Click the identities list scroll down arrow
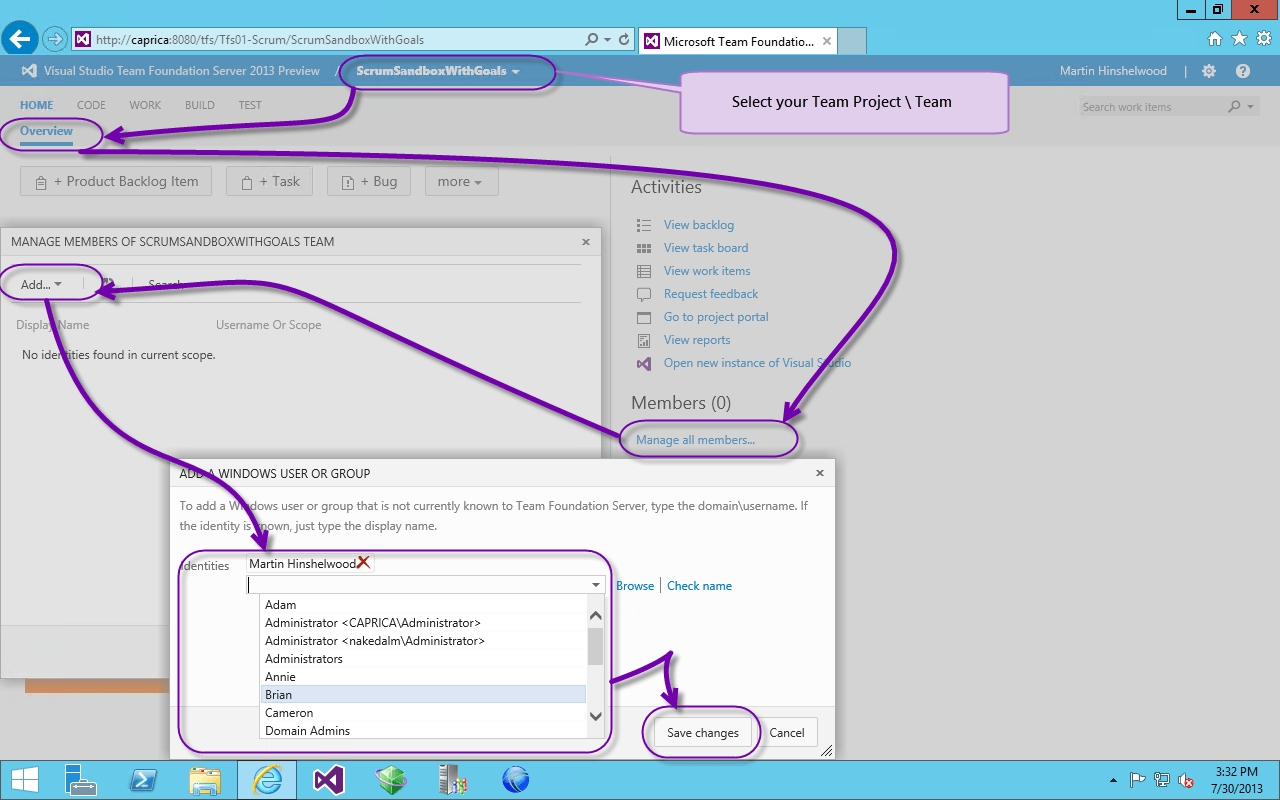 click(x=596, y=716)
